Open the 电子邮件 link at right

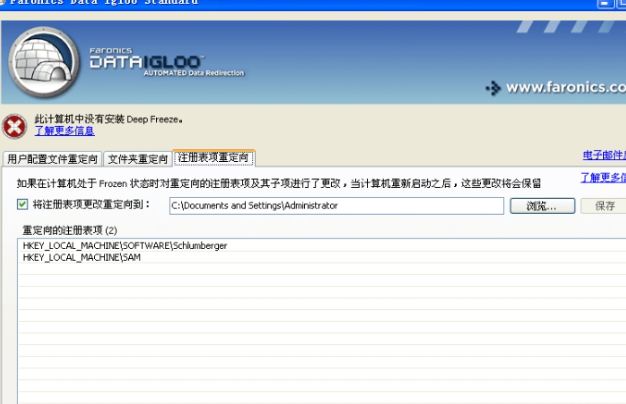click(x=604, y=155)
